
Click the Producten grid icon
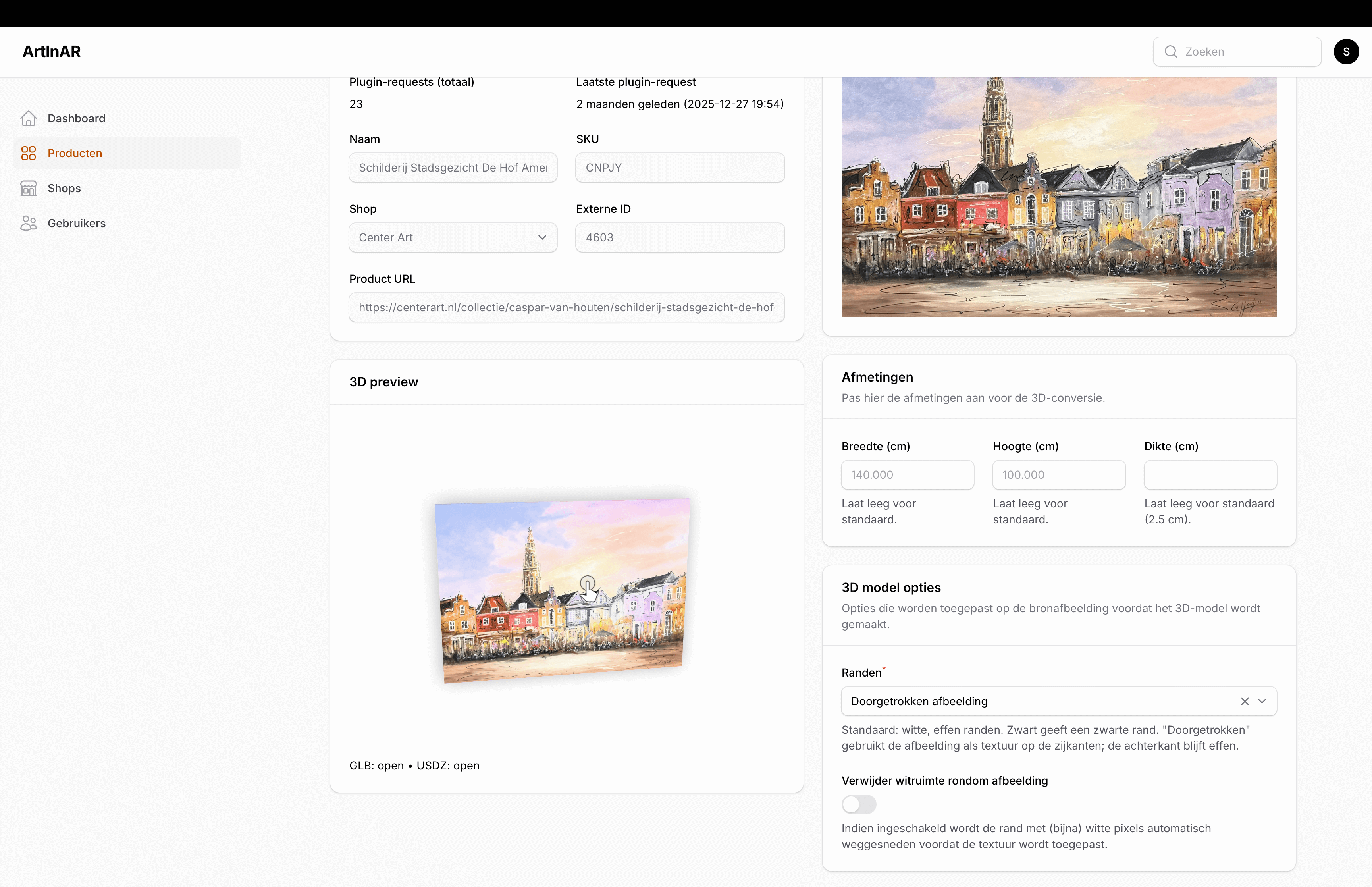point(28,153)
